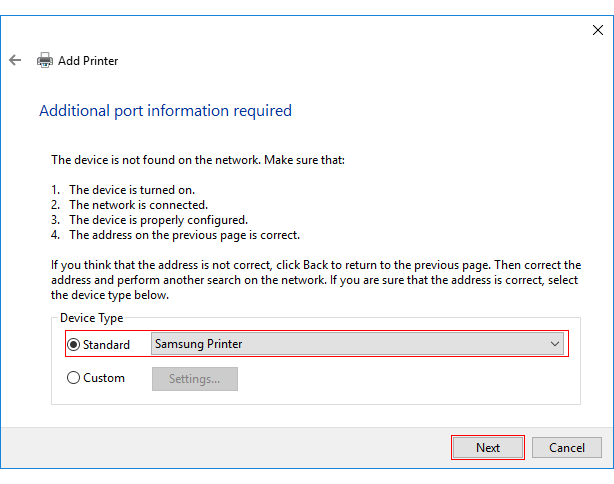This screenshot has width=614, height=484.
Task: Select the Standard device type radio button
Action: point(73,345)
